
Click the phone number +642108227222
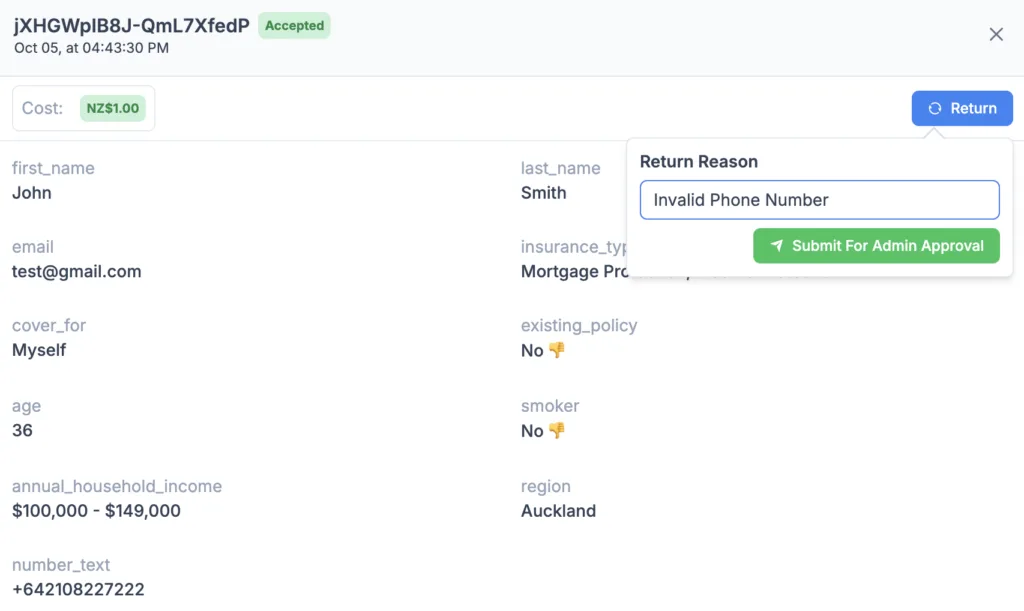point(78,589)
